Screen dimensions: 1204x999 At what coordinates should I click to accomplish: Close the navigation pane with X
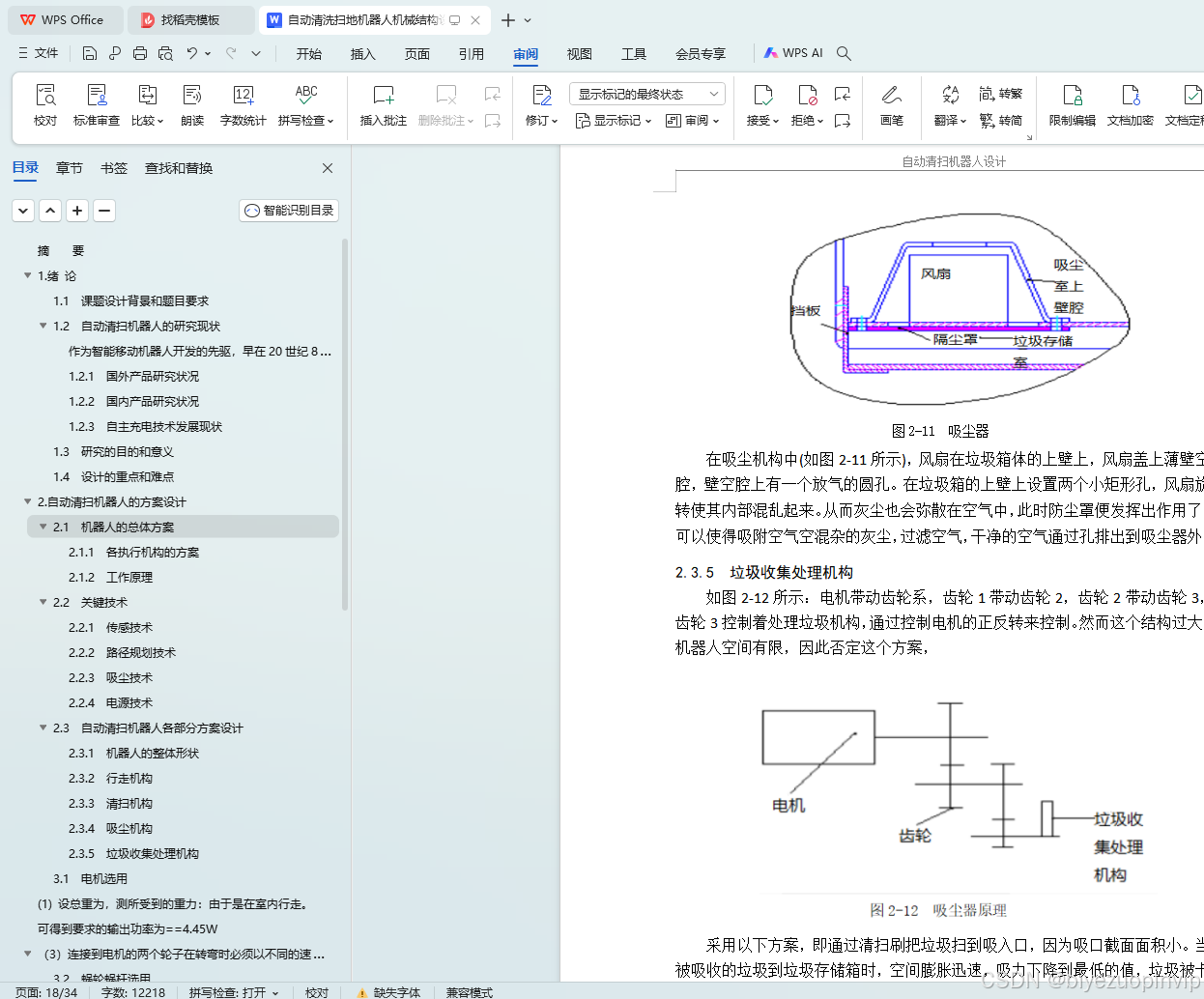click(328, 168)
